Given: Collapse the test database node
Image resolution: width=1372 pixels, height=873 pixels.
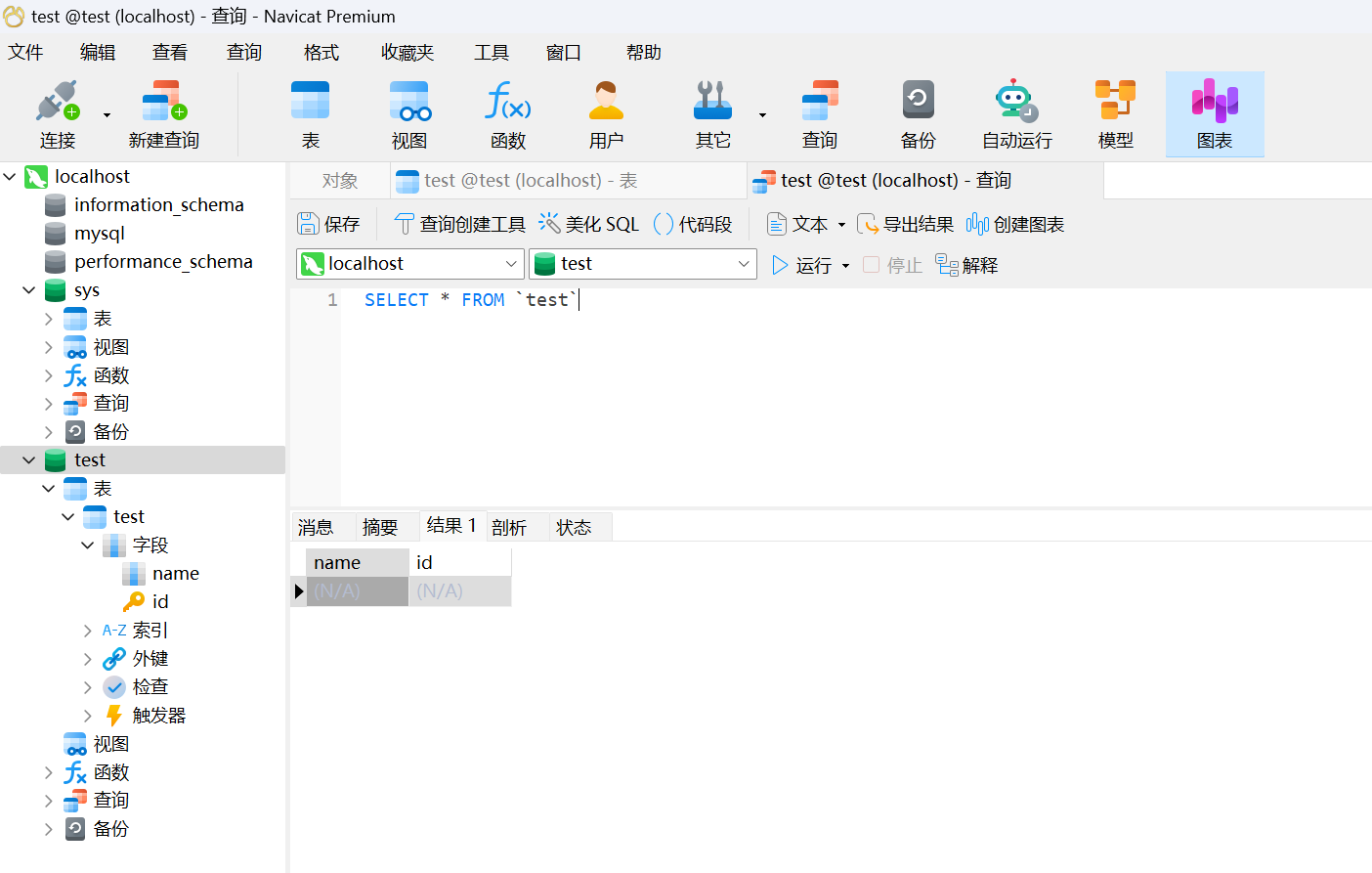Looking at the screenshot, I should [x=29, y=460].
